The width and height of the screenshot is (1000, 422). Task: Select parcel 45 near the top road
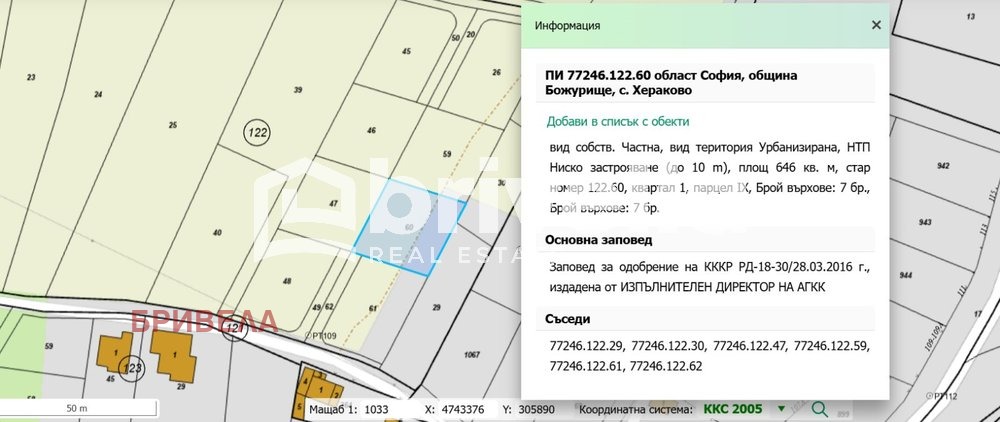[406, 52]
